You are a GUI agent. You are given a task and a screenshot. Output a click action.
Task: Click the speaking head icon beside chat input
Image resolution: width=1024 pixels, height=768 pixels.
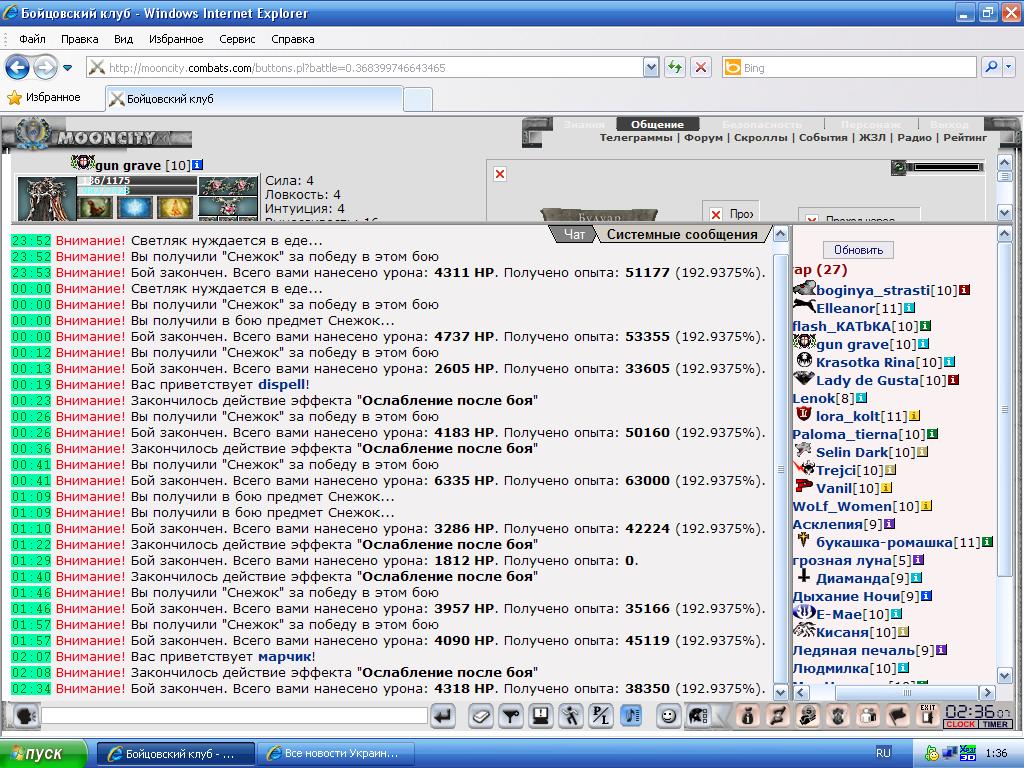click(25, 716)
